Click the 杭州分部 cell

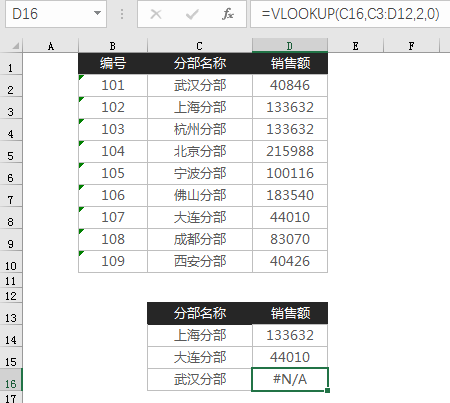click(200, 129)
